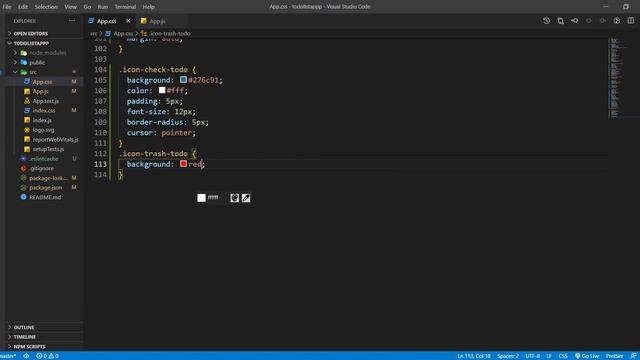Open package.json in the Explorer
This screenshot has height=360, width=640.
(x=45, y=187)
